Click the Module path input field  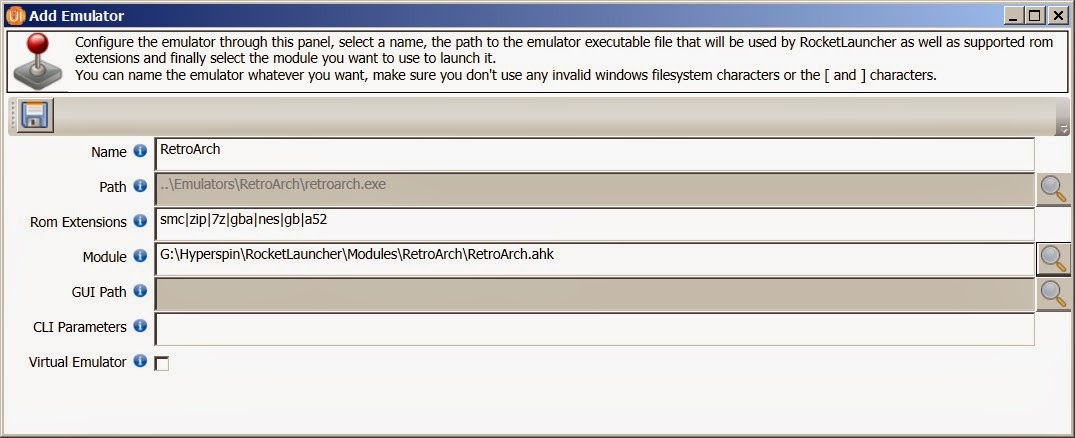(x=594, y=258)
